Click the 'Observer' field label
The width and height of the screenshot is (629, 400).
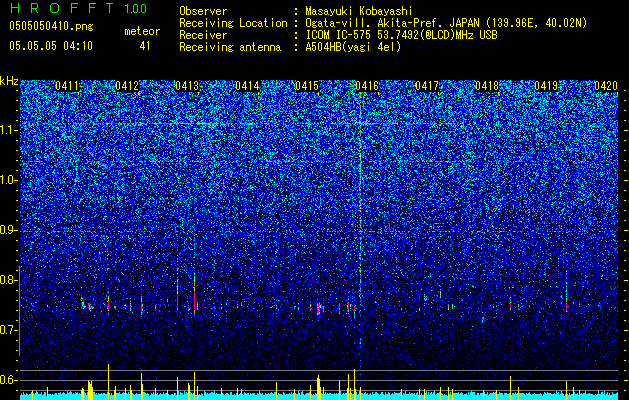click(x=203, y=11)
